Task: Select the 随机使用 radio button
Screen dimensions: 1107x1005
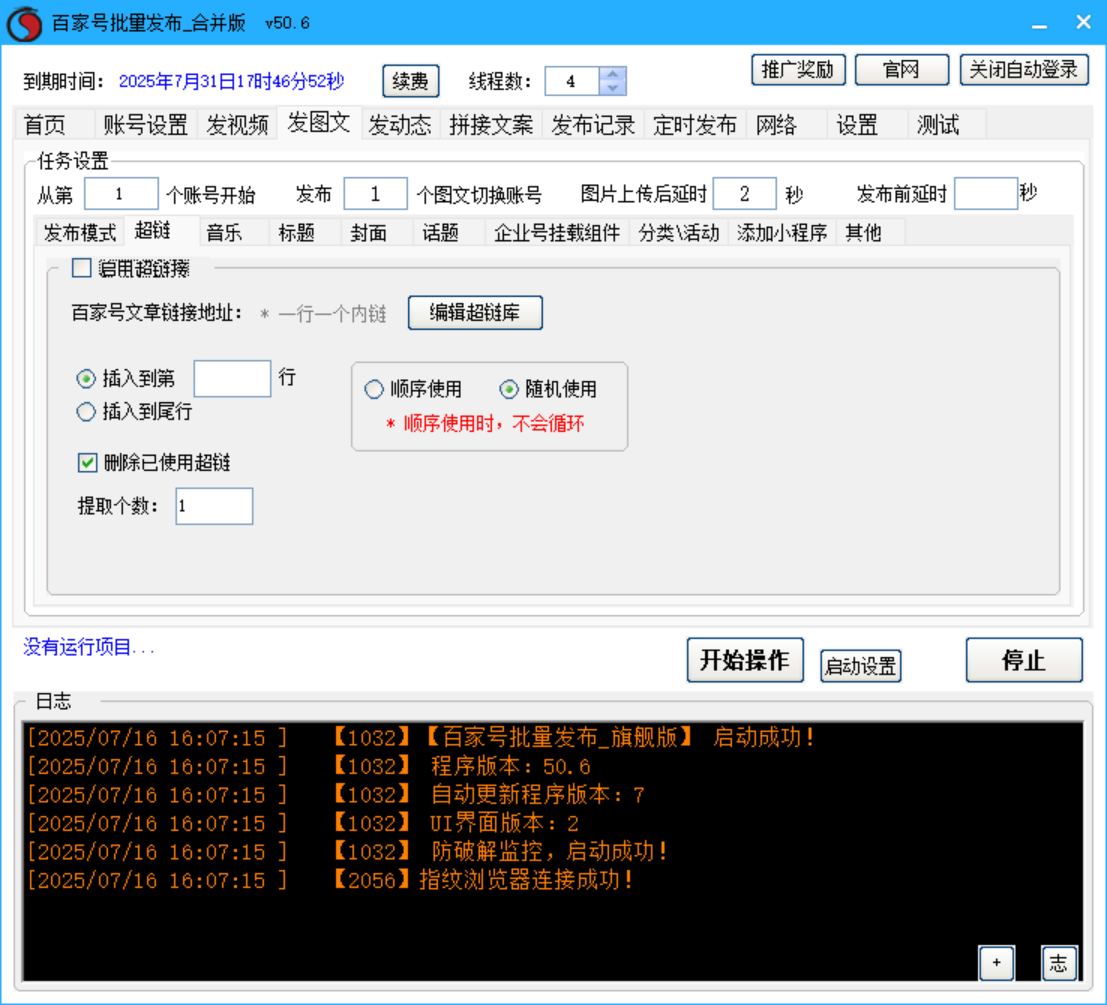Action: click(509, 390)
